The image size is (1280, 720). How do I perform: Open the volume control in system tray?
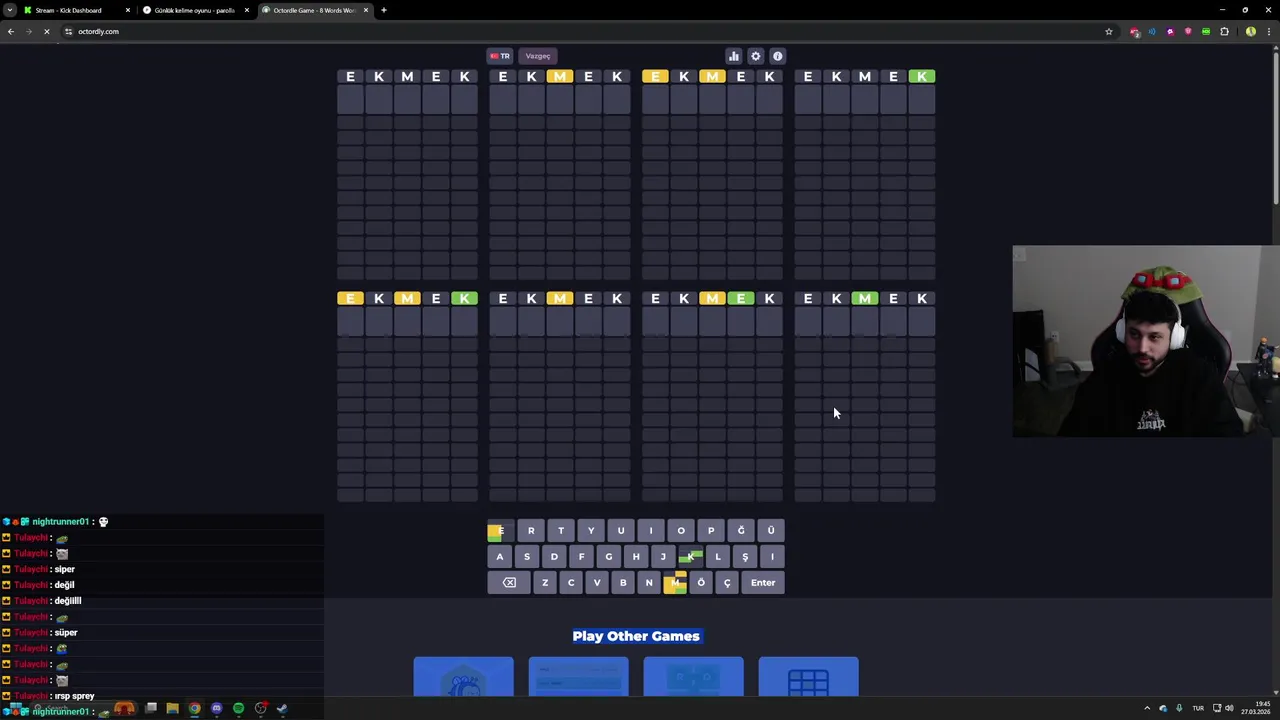click(x=1229, y=709)
